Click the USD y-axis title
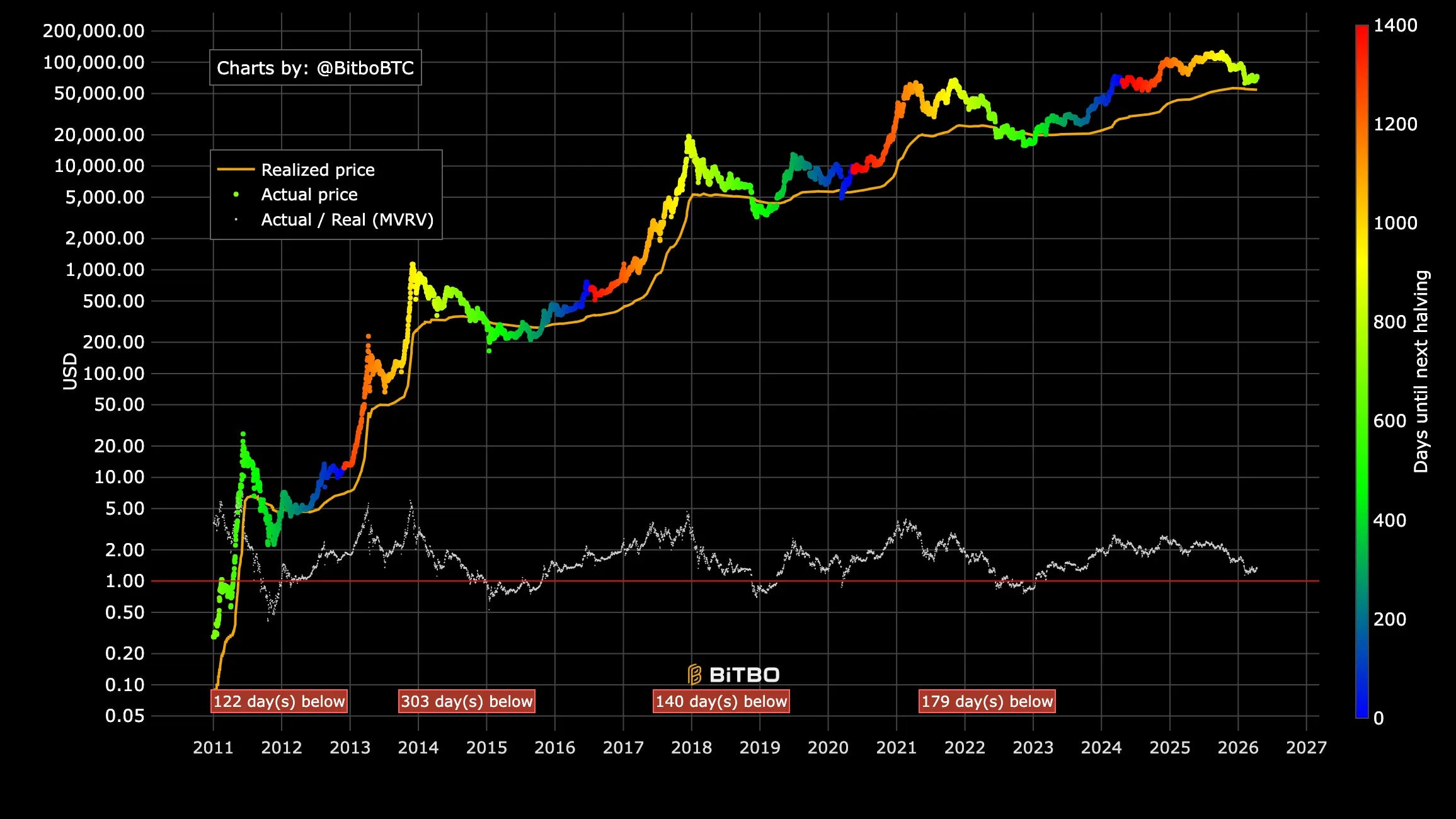The width and height of the screenshot is (1456, 819). [70, 372]
